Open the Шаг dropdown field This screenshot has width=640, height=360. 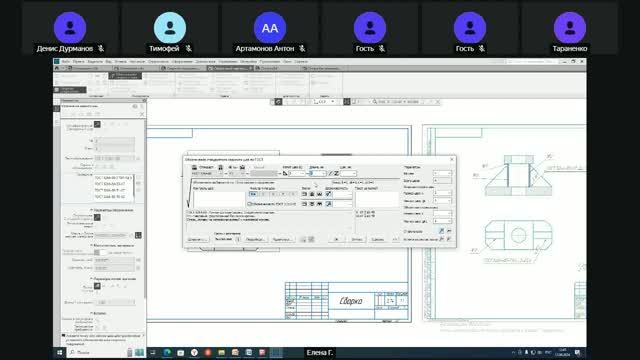[348, 173]
